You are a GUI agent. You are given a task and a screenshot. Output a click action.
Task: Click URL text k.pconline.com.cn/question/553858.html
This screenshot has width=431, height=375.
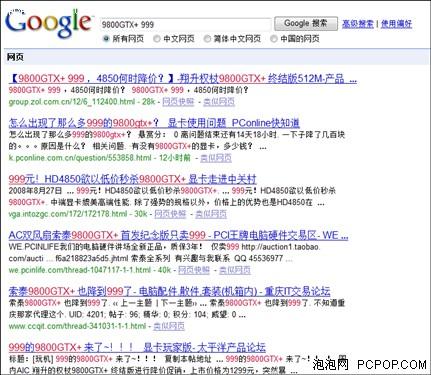coord(80,158)
